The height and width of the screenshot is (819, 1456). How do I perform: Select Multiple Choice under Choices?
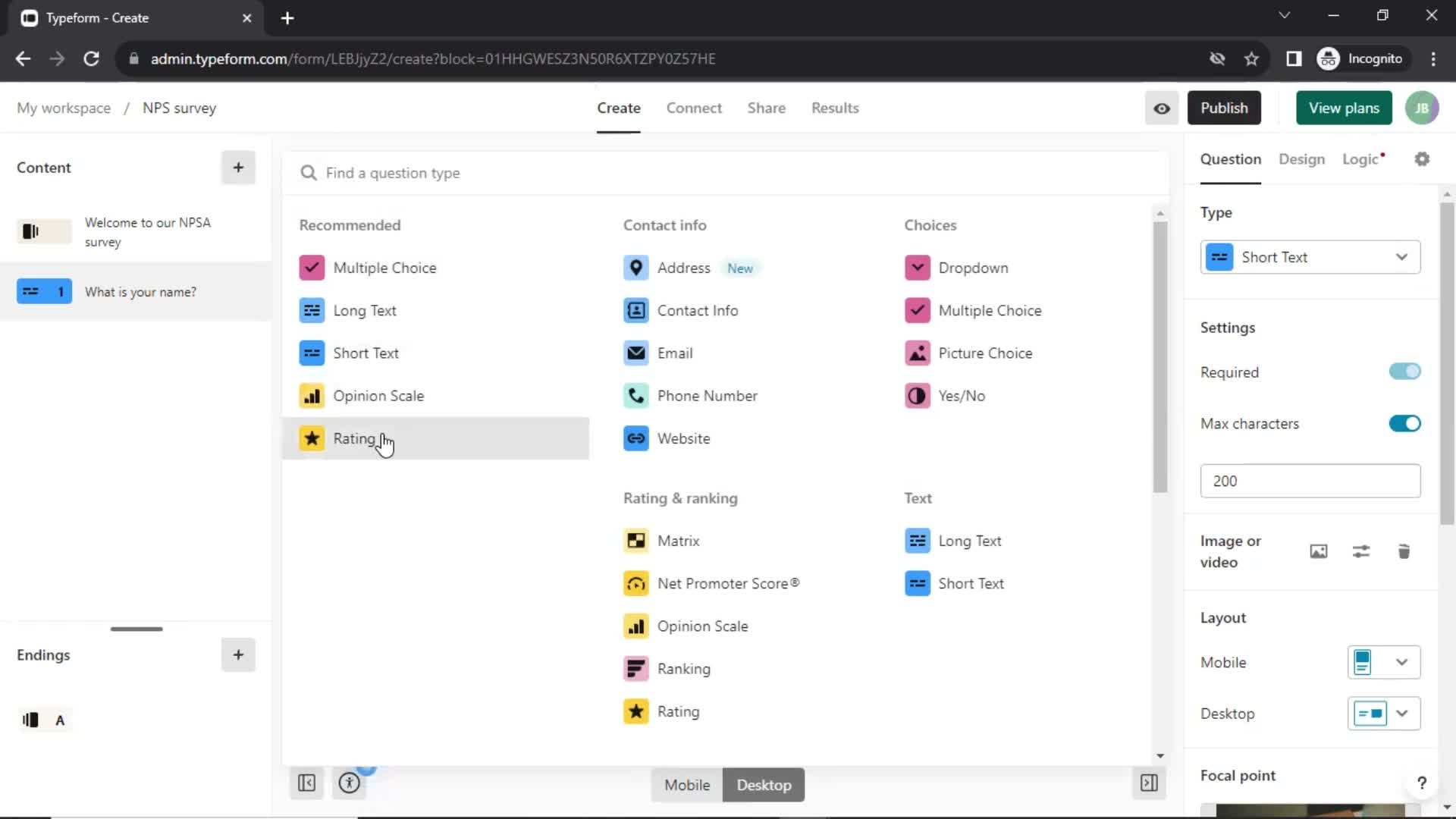tap(973, 310)
